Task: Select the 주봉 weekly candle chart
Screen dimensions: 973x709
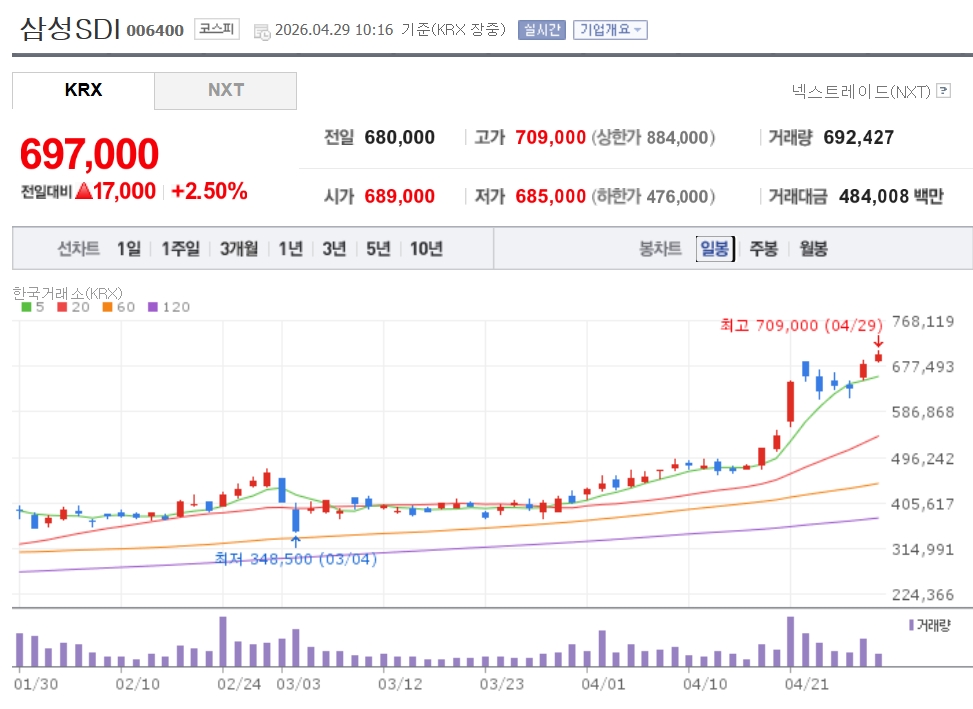Action: tap(764, 249)
